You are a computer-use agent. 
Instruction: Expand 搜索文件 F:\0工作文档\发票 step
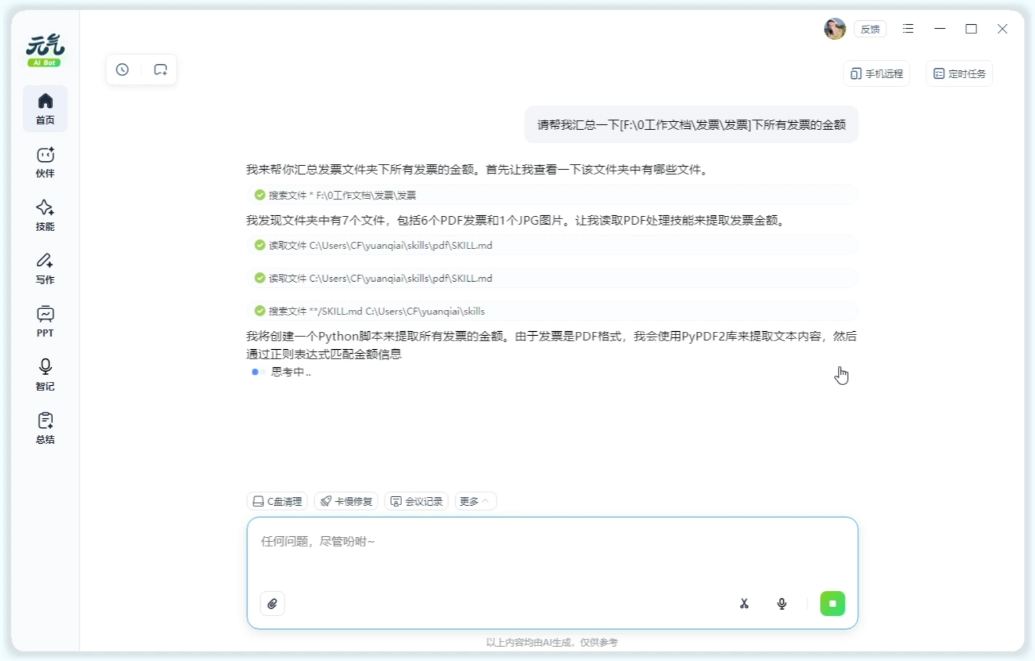click(552, 195)
